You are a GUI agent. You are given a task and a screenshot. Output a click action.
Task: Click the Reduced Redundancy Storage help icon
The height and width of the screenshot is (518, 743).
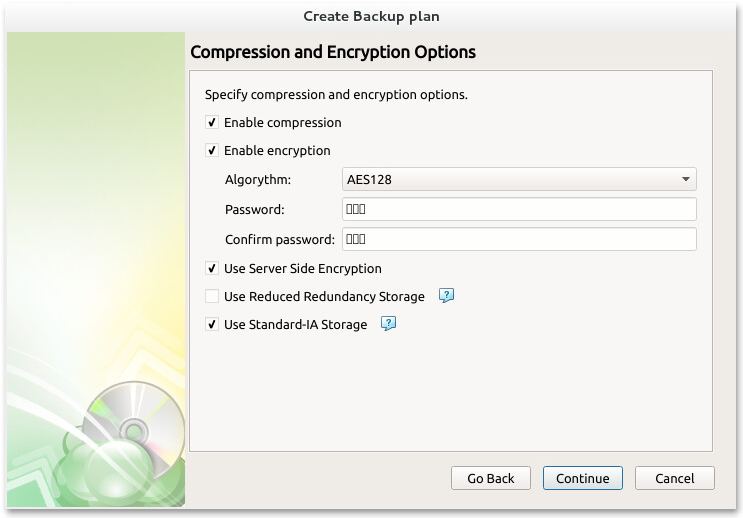(x=447, y=296)
